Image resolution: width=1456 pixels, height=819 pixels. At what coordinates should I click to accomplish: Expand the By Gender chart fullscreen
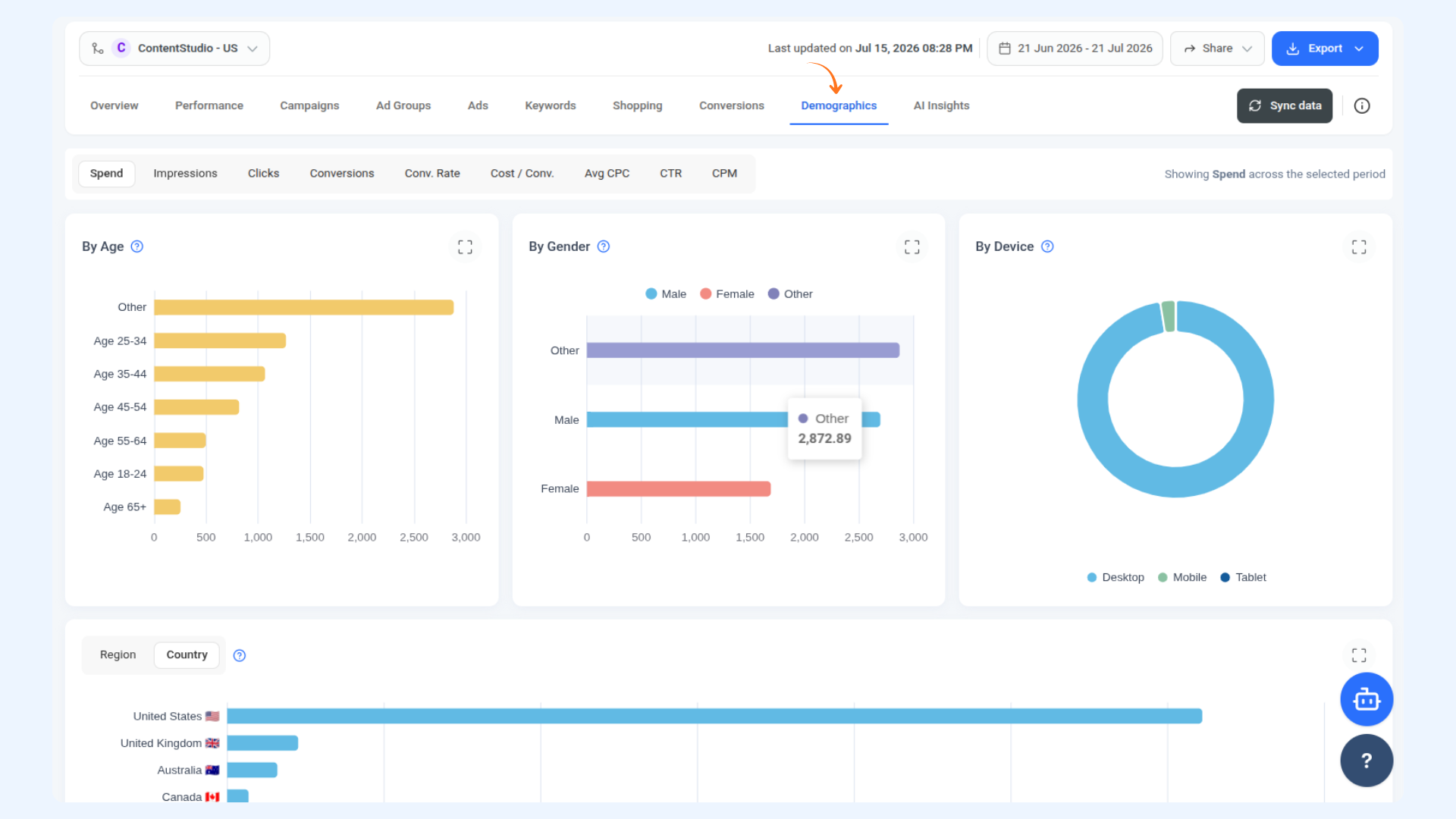[912, 246]
